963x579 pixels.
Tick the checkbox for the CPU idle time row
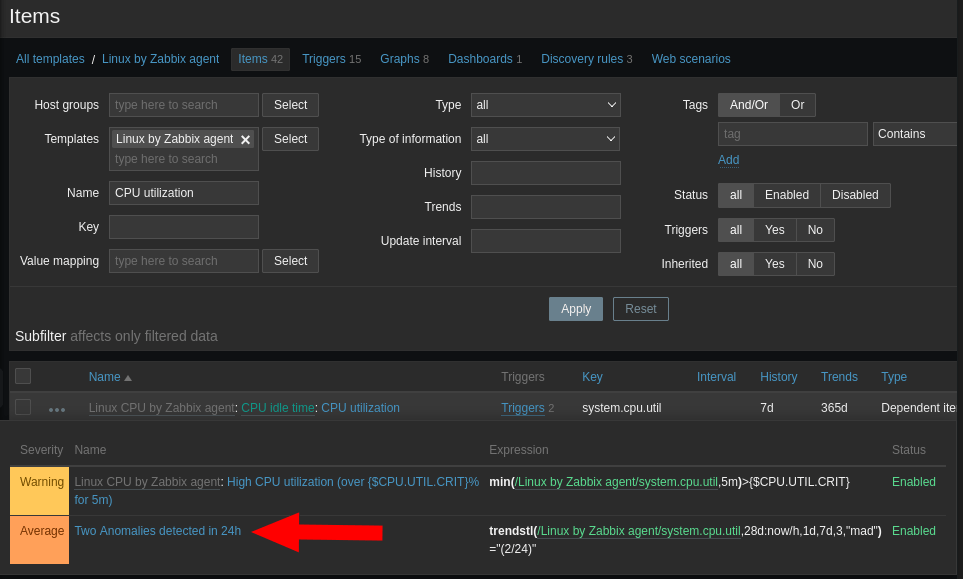pos(22,408)
